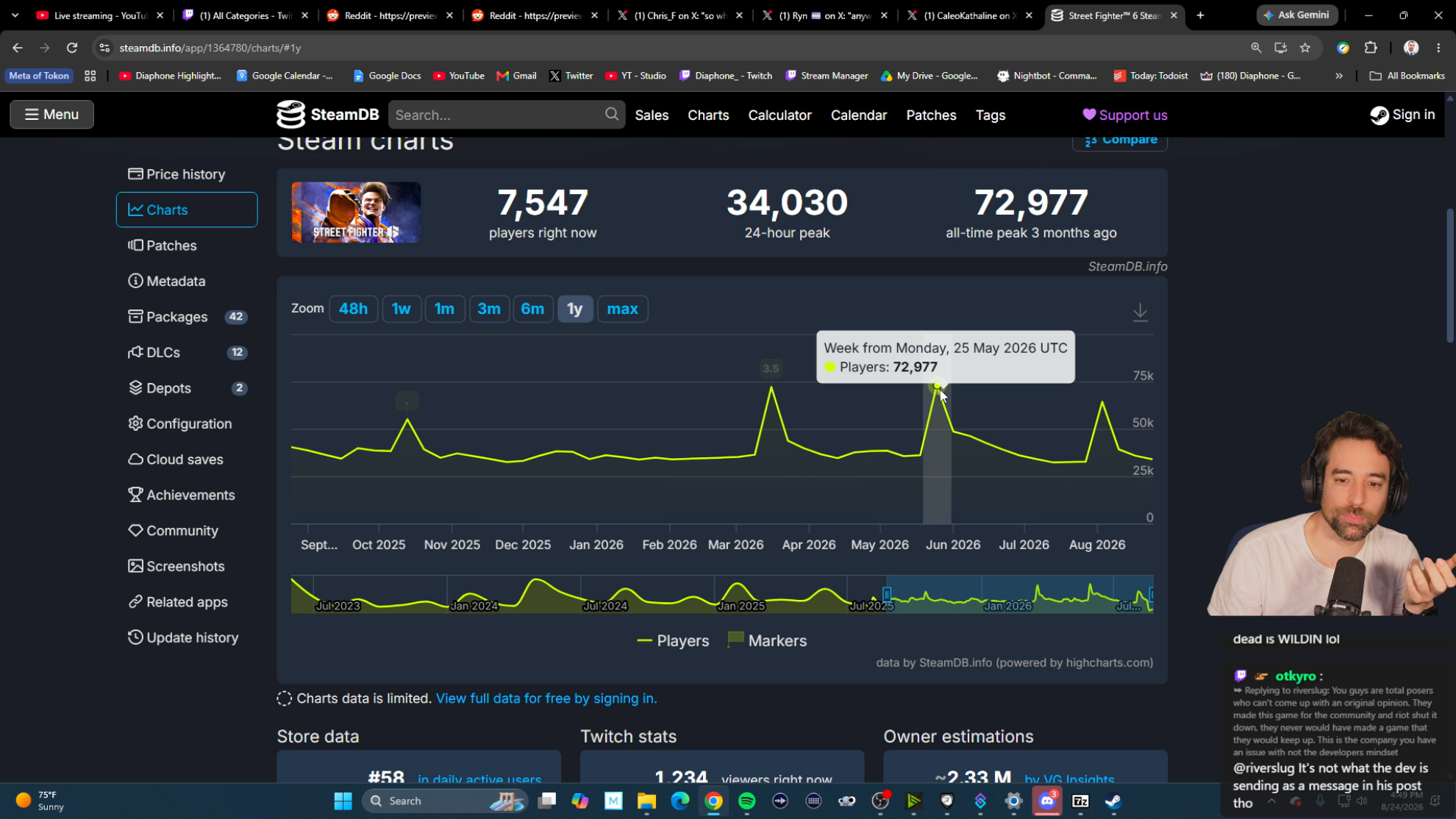Click the 3.5 marker flag on the chart

[x=771, y=368]
